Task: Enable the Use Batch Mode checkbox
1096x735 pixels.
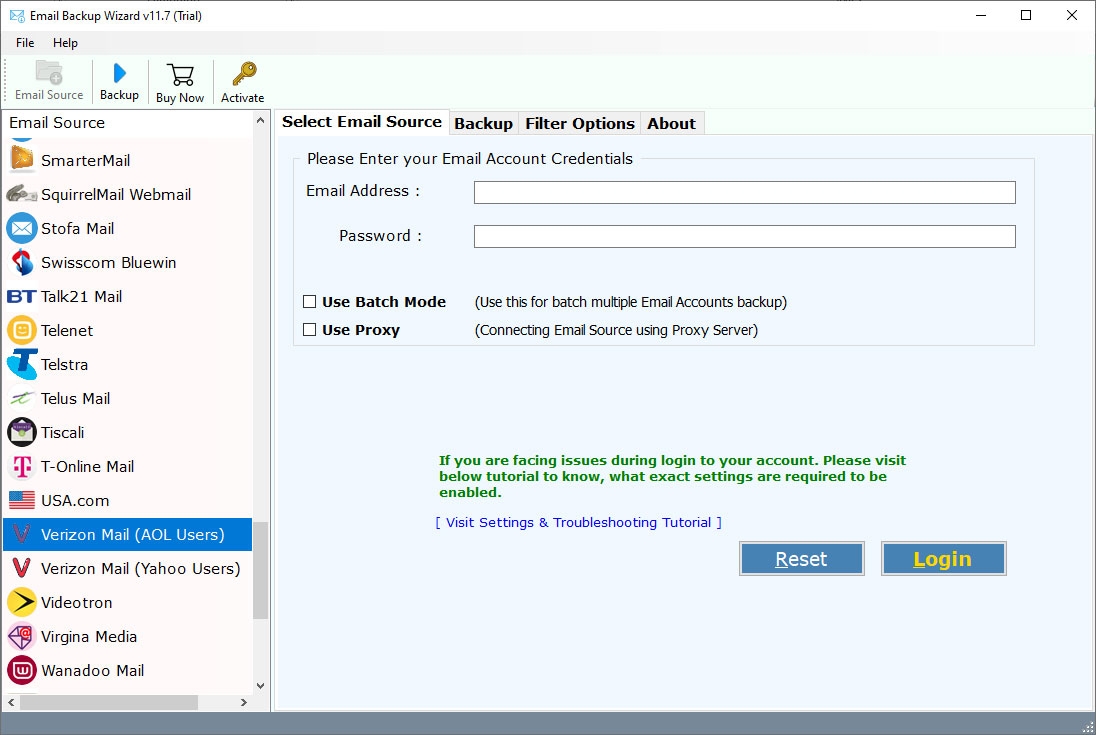Action: pos(310,302)
